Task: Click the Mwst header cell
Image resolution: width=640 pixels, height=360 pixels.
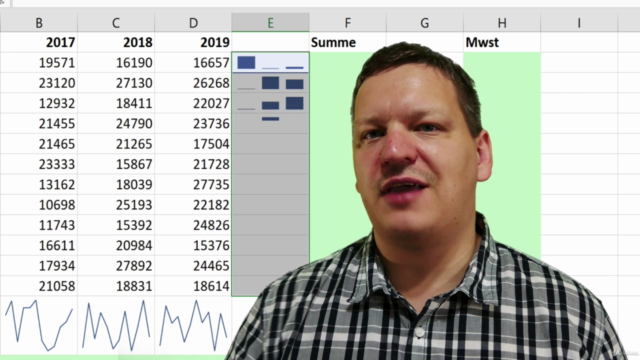Action: coord(502,42)
